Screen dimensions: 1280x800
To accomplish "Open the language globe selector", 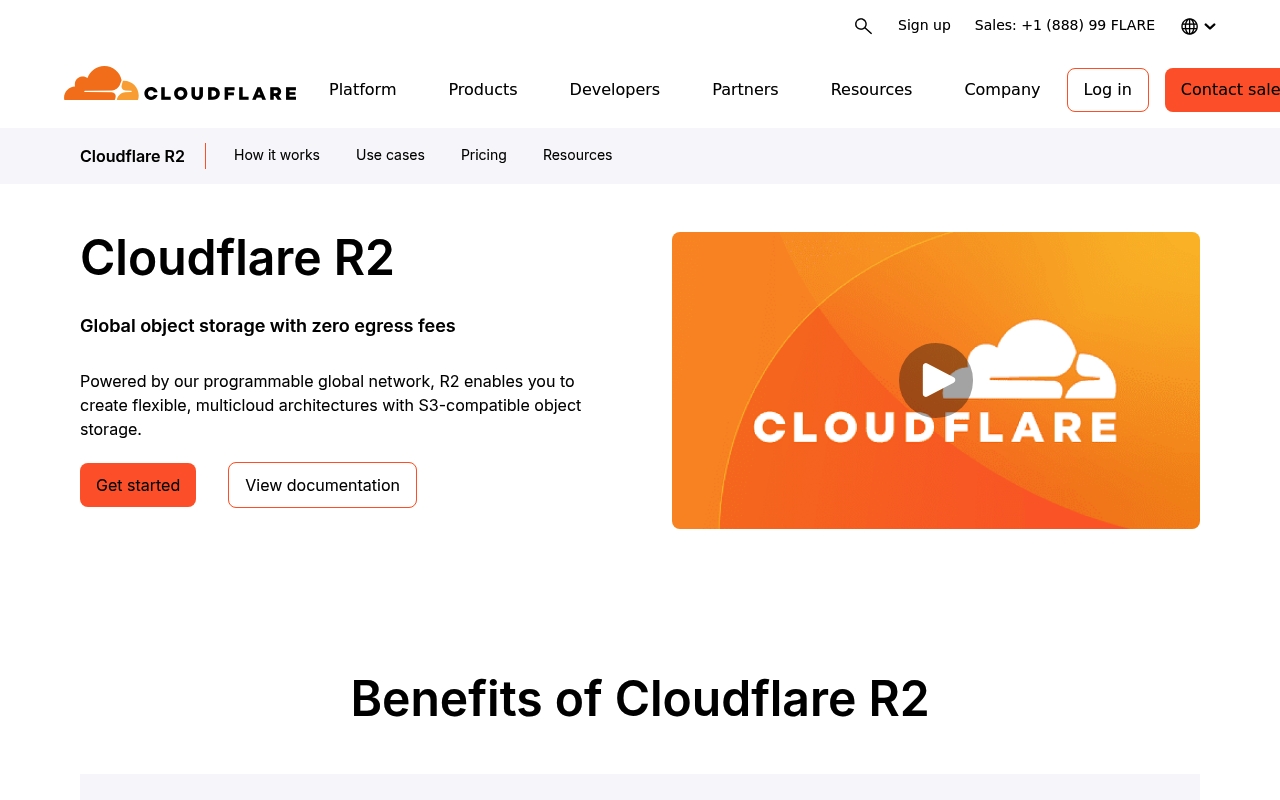I will coord(1198,26).
